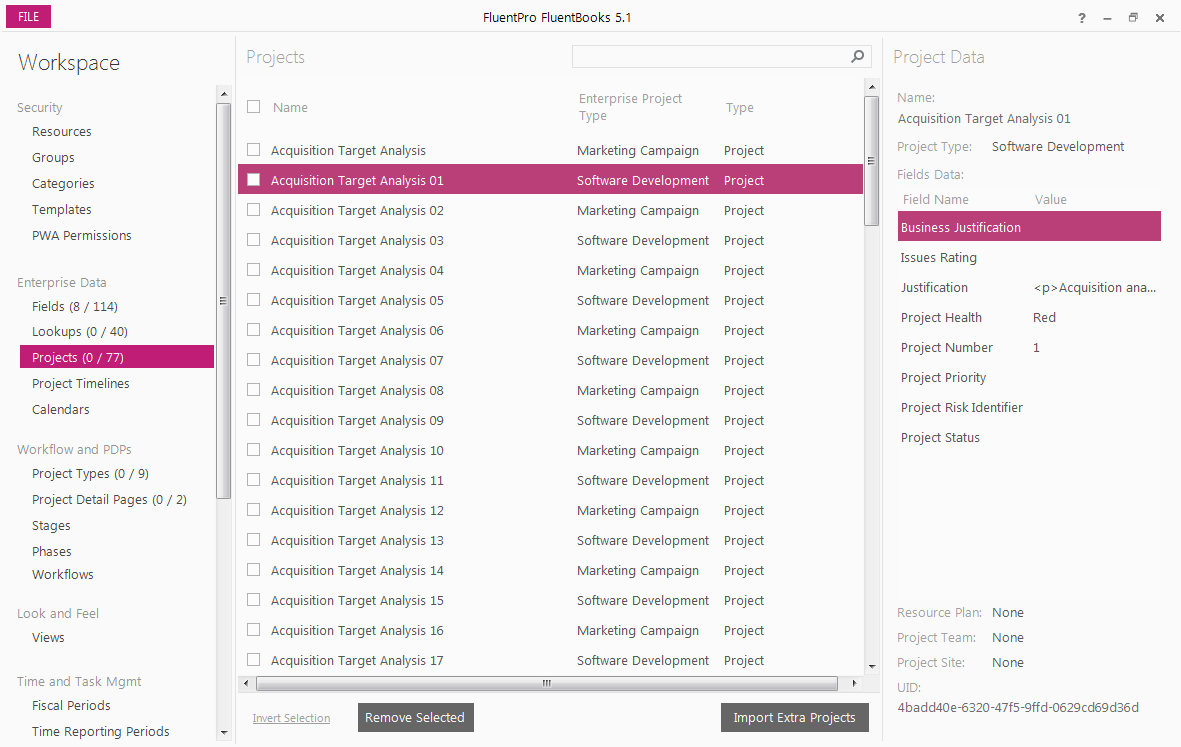1181x747 pixels.
Task: Click the projects list scroll-down arrow
Action: pyautogui.click(x=871, y=666)
